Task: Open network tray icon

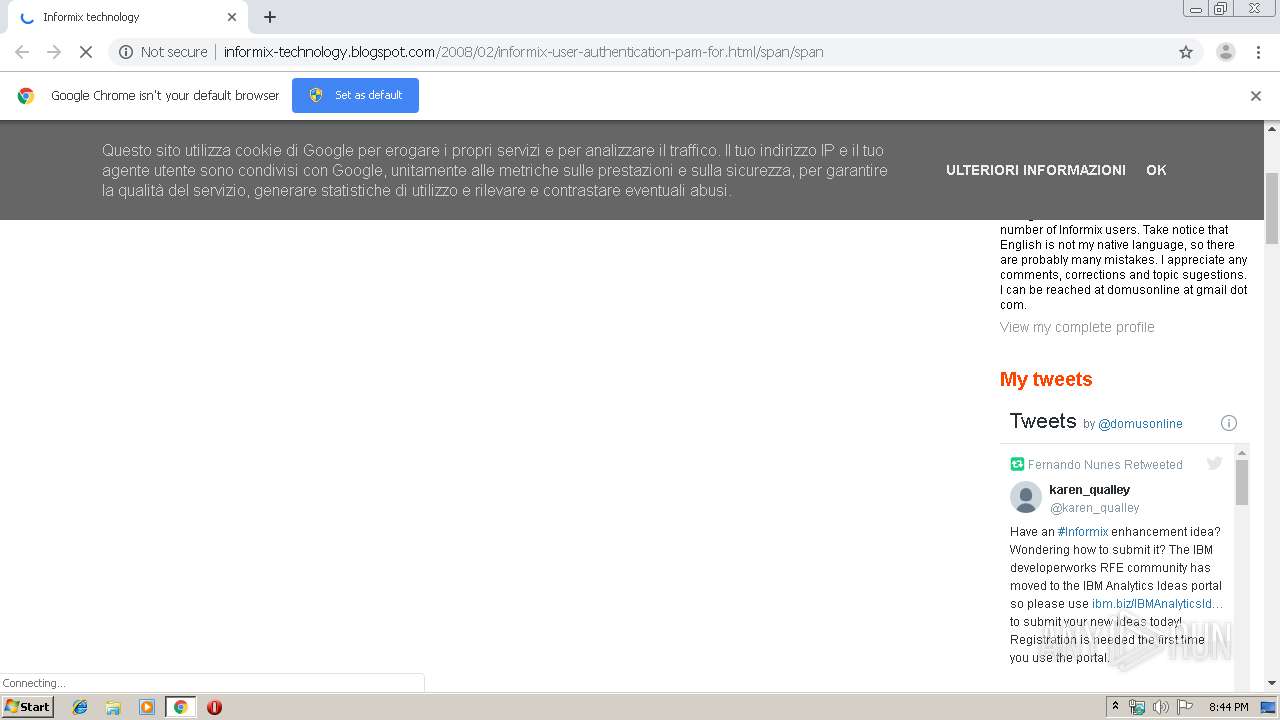Action: [x=1137, y=707]
